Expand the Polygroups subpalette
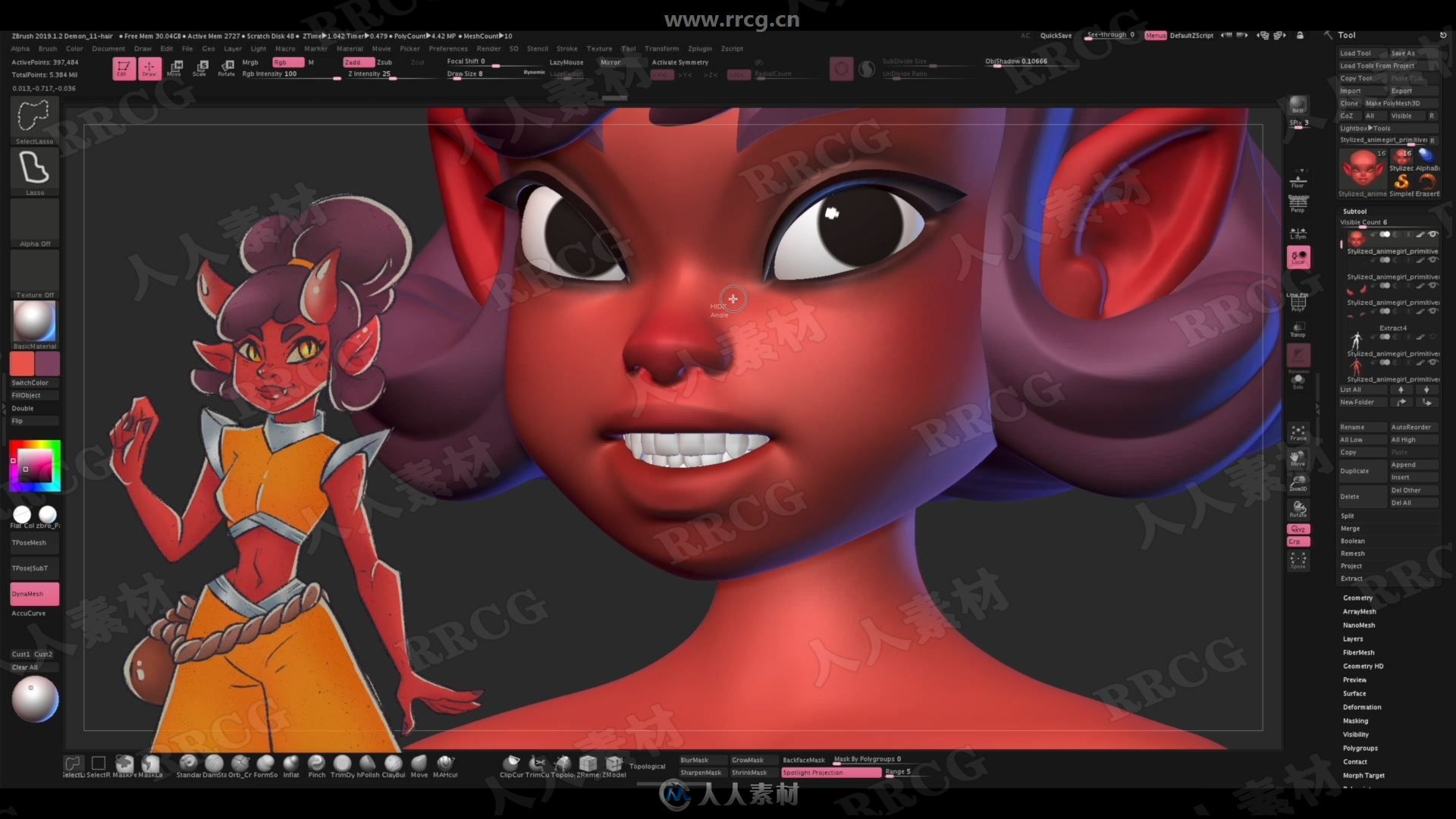 (1360, 748)
